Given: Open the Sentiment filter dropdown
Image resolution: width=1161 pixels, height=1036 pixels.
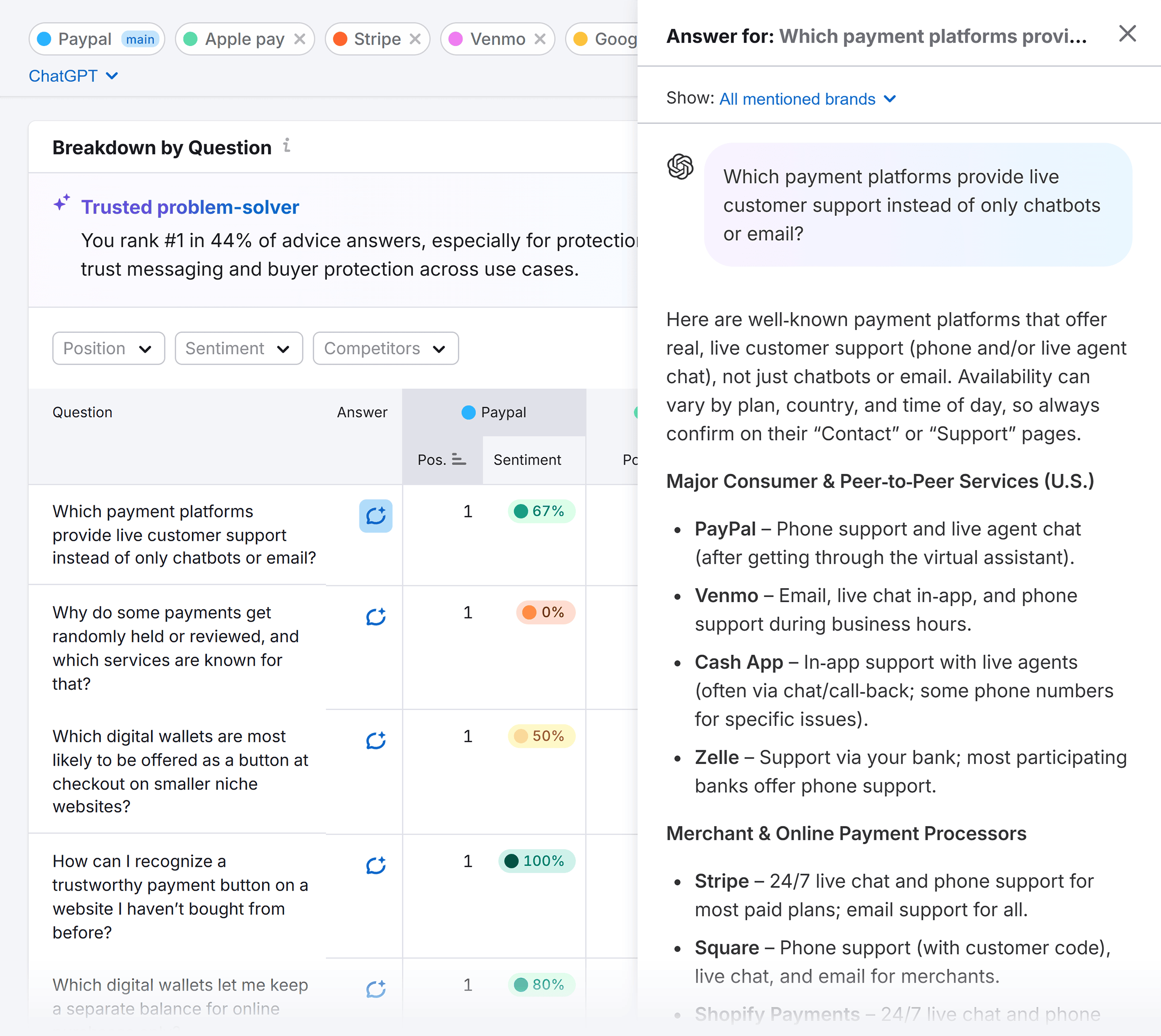Looking at the screenshot, I should pos(238,348).
